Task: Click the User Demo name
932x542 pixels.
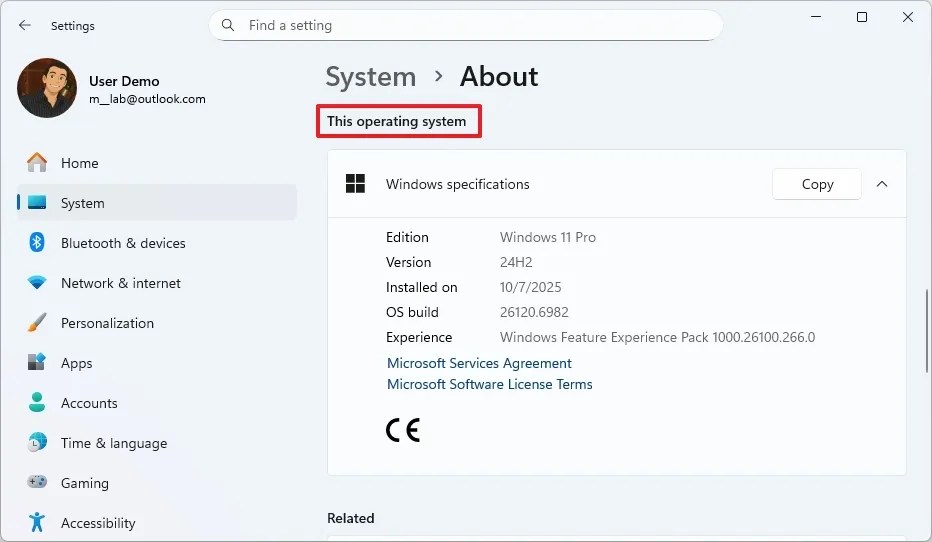Action: click(124, 81)
